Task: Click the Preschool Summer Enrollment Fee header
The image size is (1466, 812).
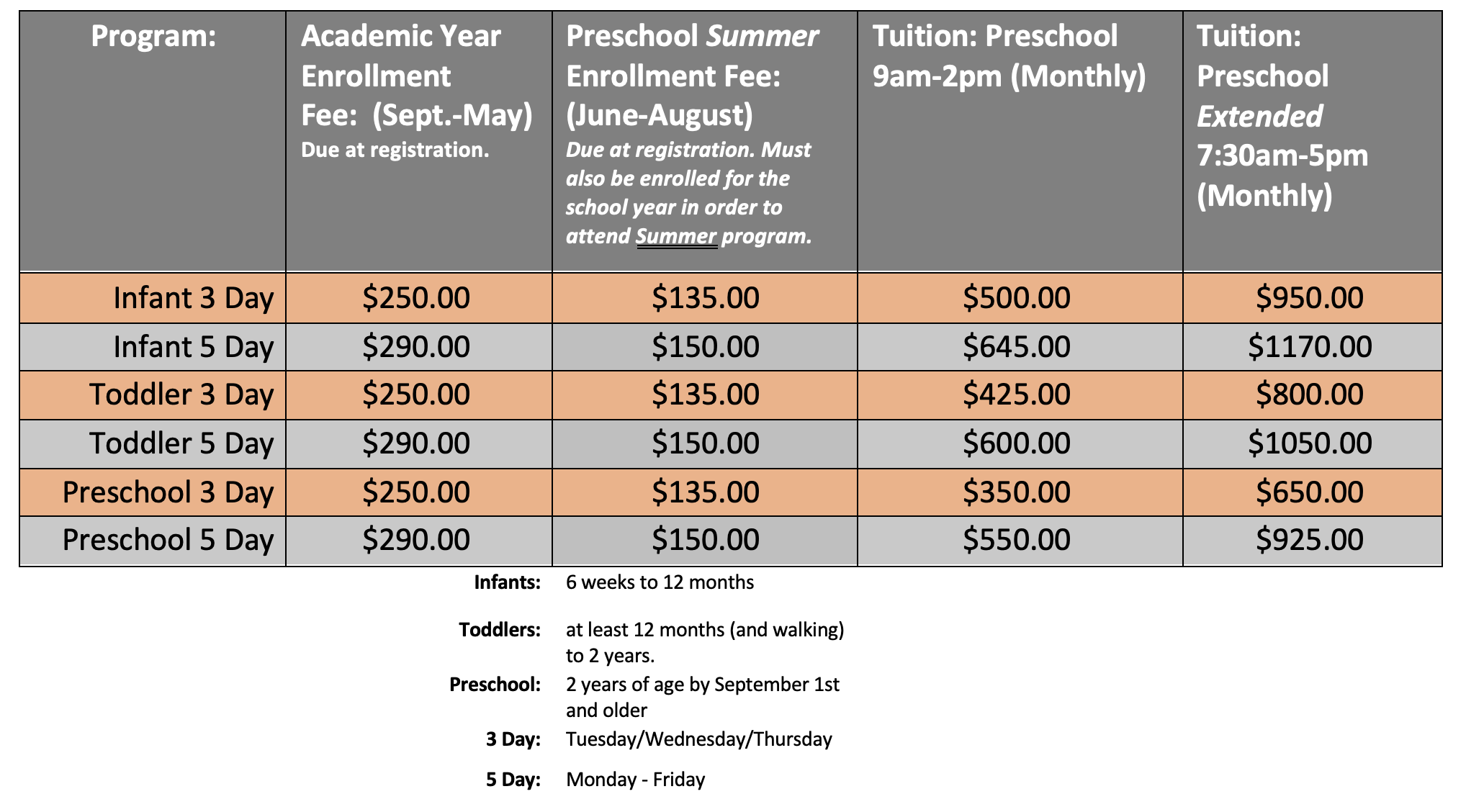Action: point(692,135)
